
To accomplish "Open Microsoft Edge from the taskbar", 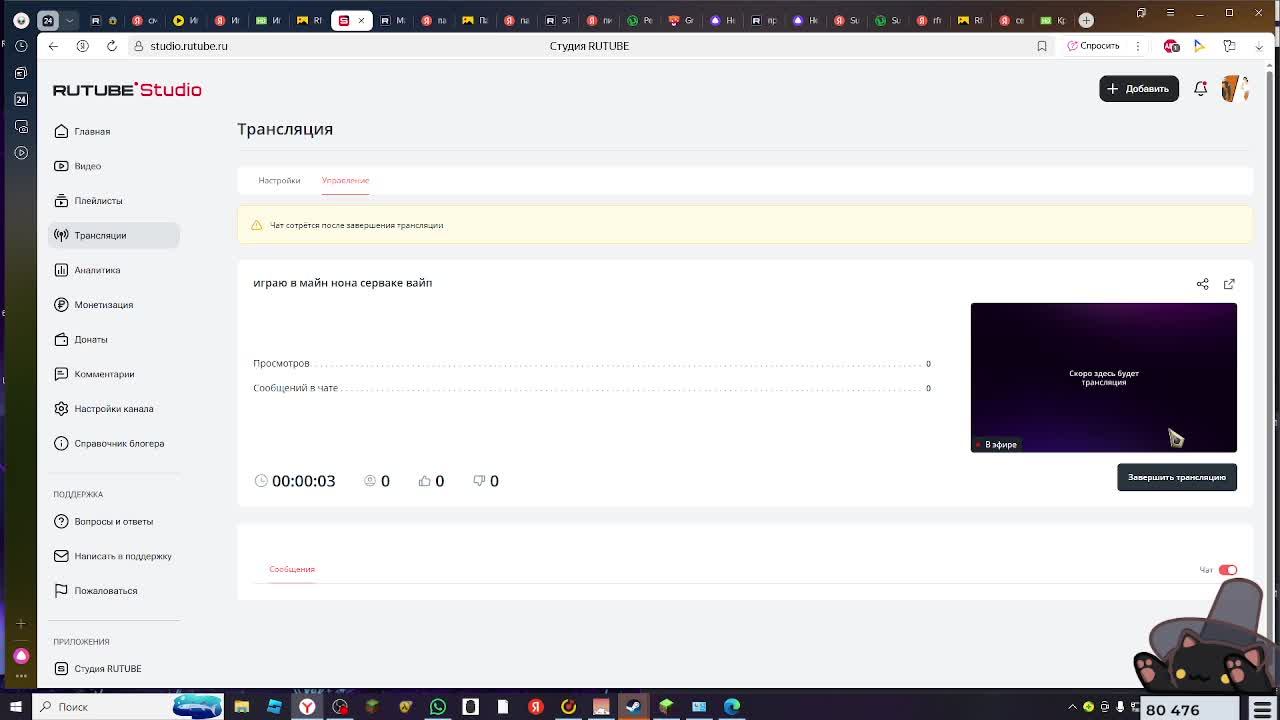I will (732, 707).
